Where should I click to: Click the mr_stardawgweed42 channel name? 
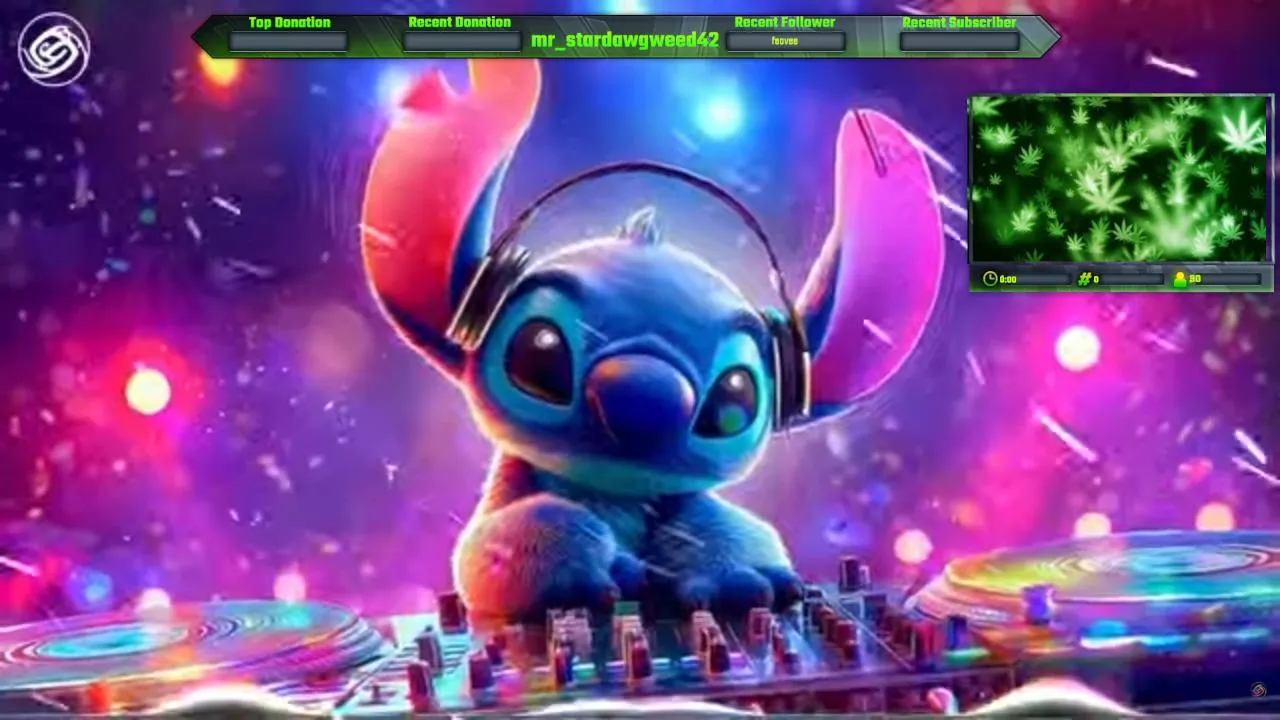tap(625, 41)
